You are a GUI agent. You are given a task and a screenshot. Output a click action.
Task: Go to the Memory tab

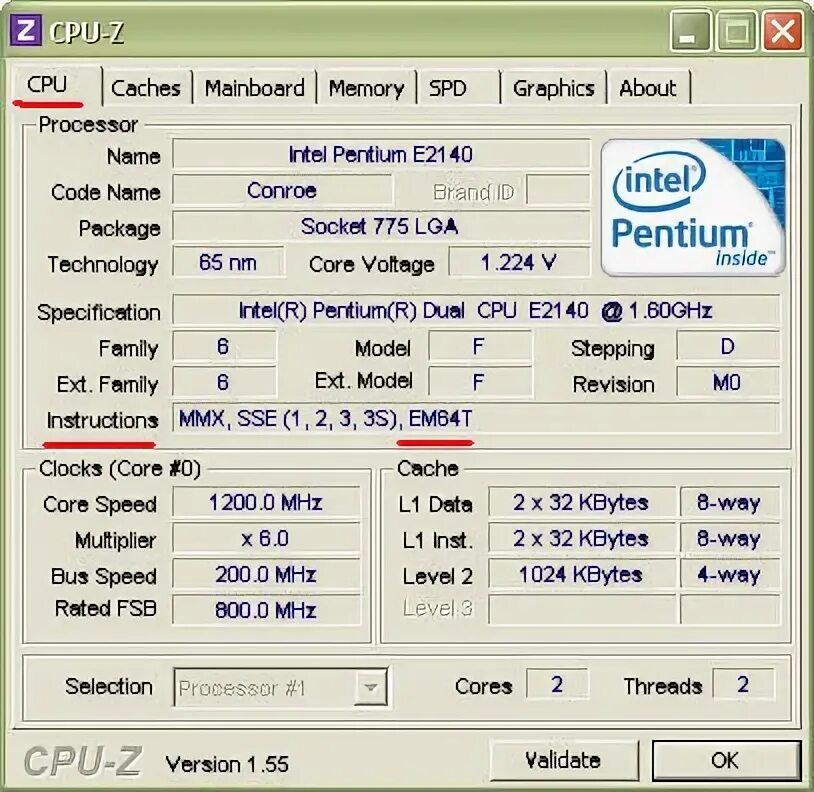point(367,88)
